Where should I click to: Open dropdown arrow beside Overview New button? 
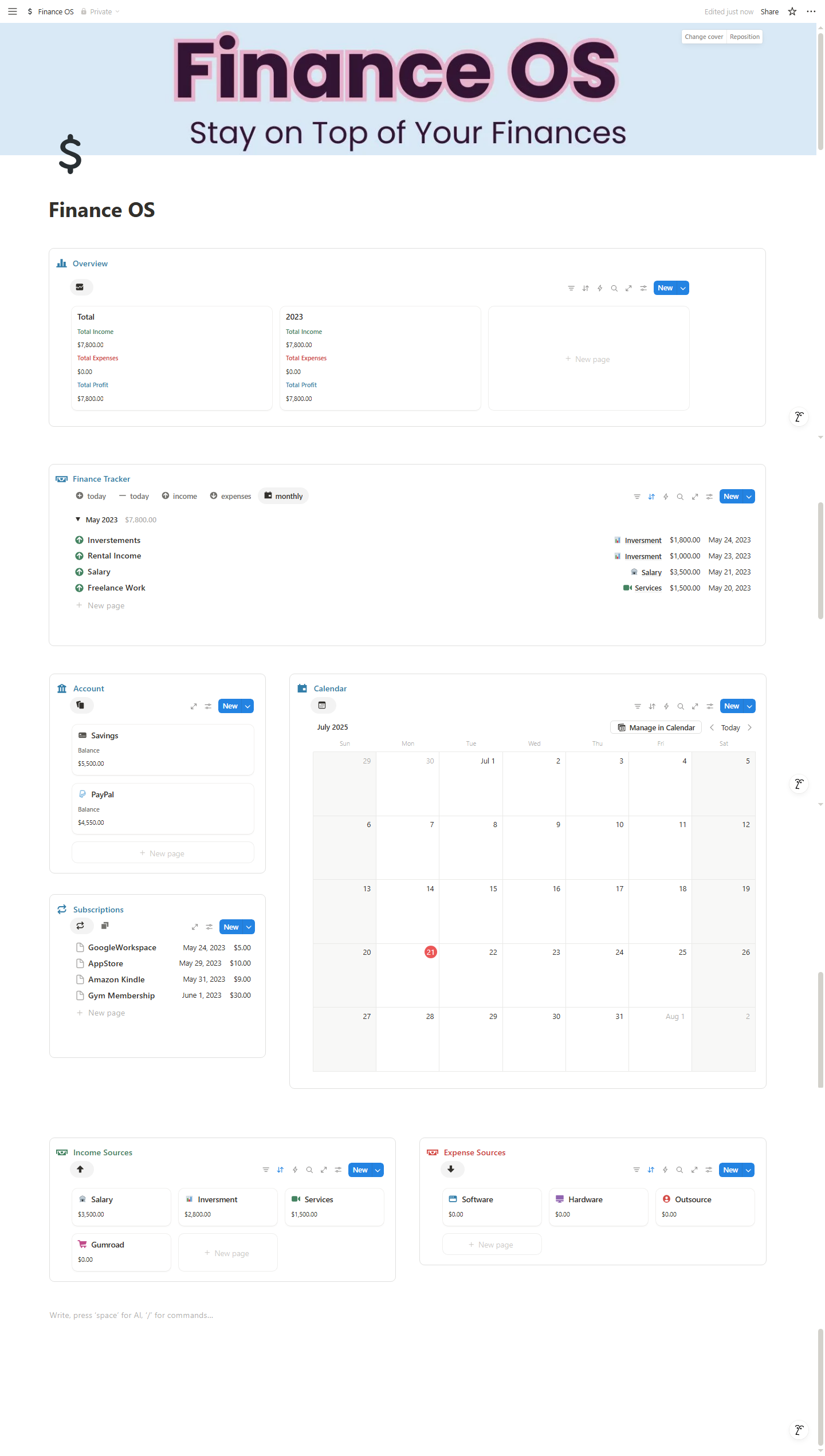683,288
